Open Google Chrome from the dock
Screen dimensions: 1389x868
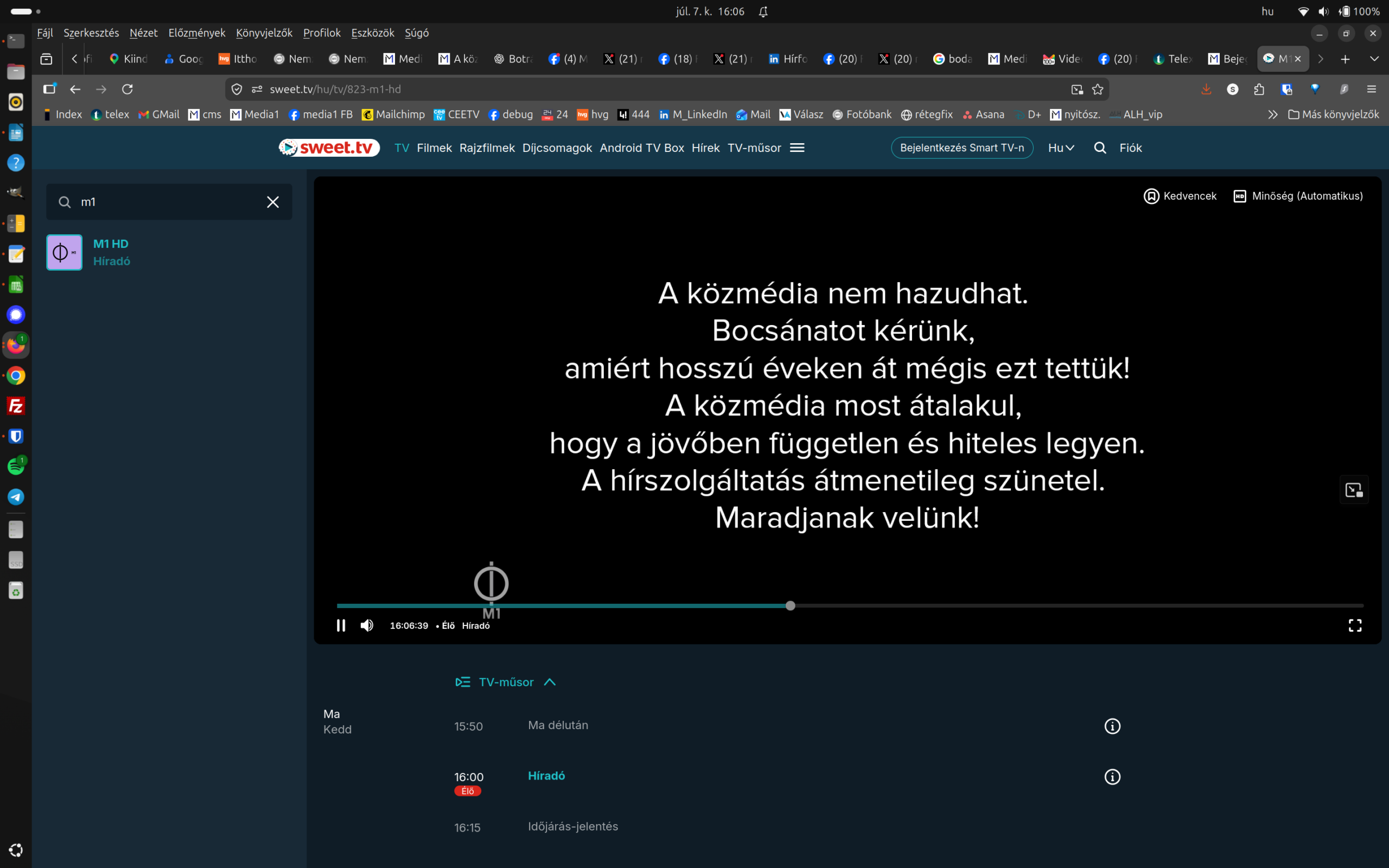[16, 375]
